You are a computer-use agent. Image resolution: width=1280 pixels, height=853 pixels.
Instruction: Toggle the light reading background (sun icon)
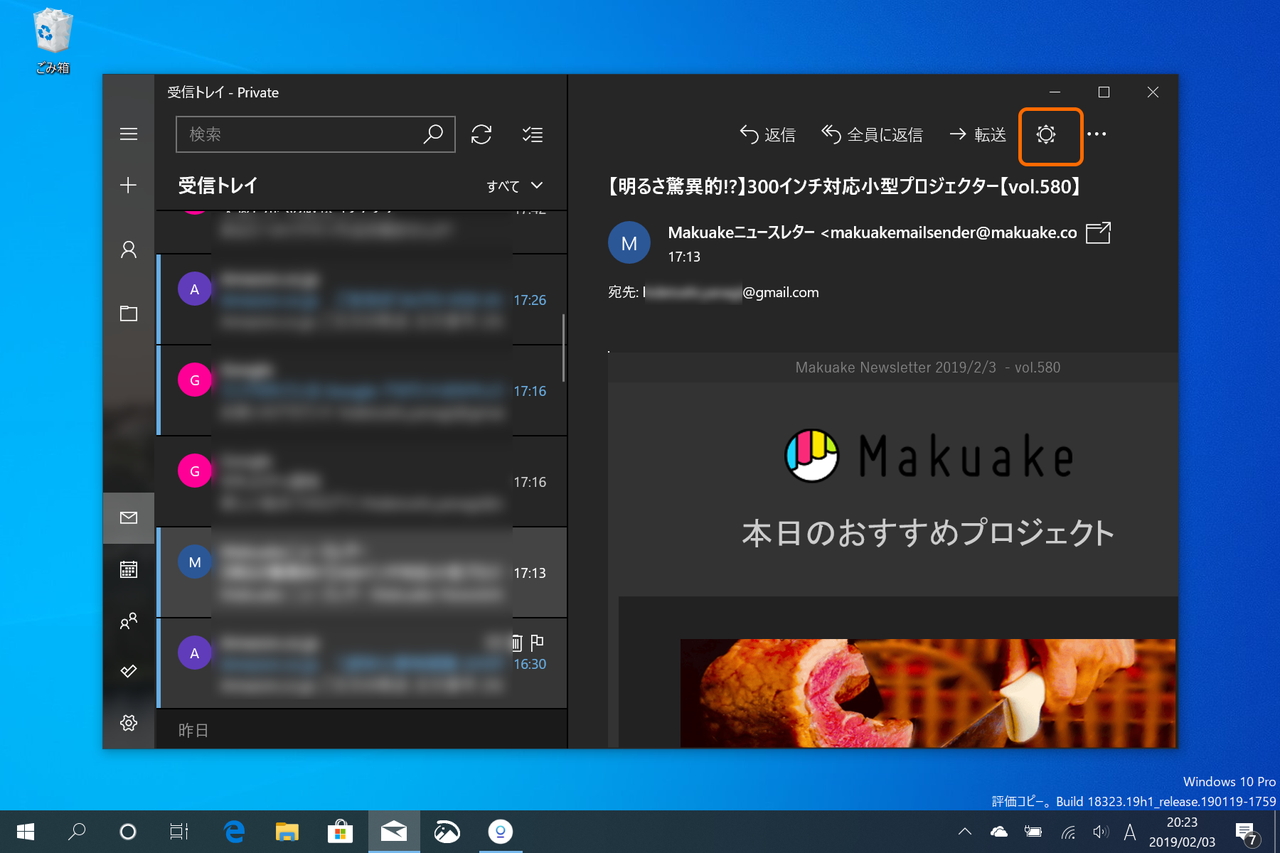pos(1050,134)
